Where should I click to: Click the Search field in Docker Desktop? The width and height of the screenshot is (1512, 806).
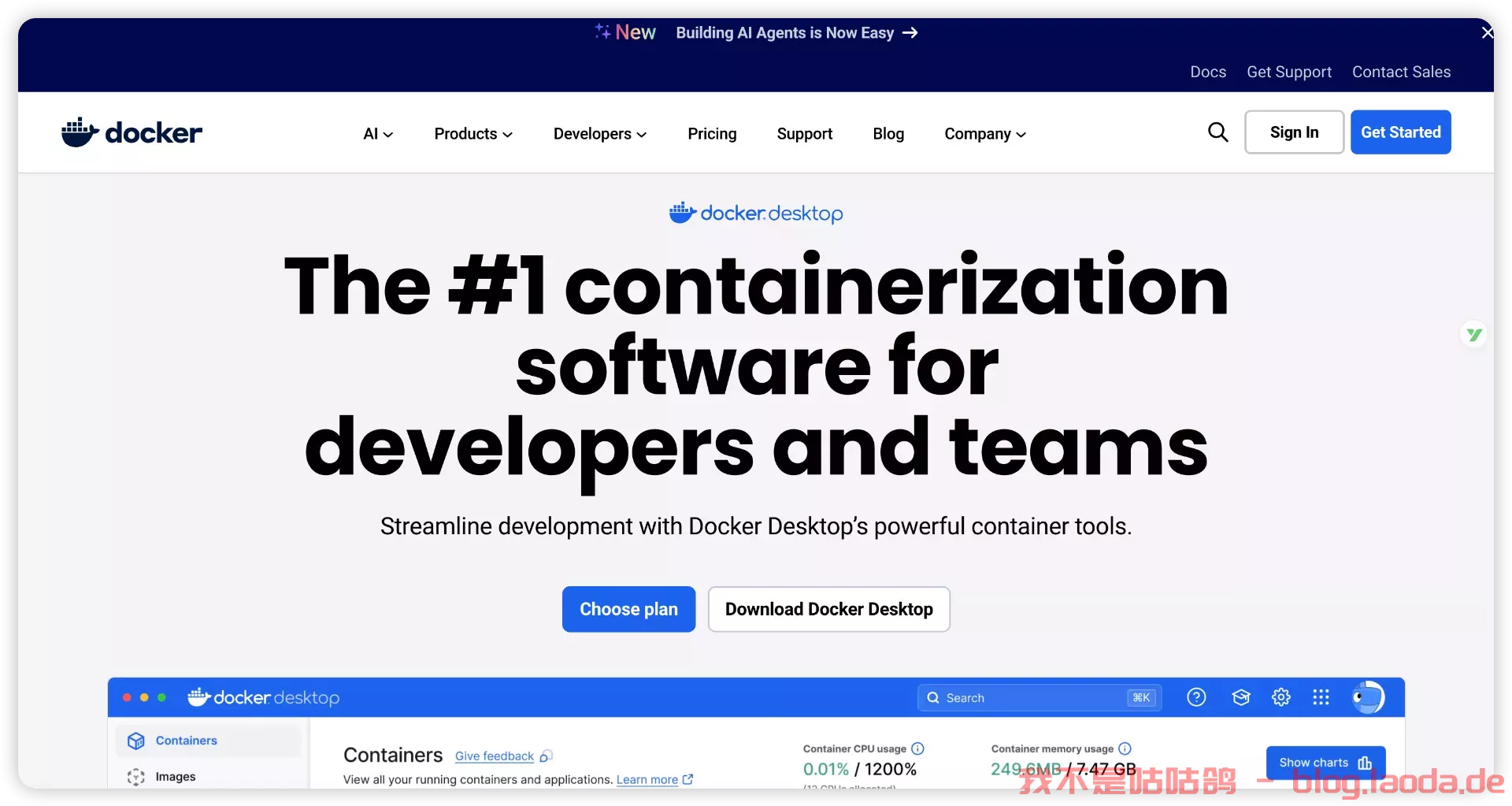click(x=1039, y=697)
